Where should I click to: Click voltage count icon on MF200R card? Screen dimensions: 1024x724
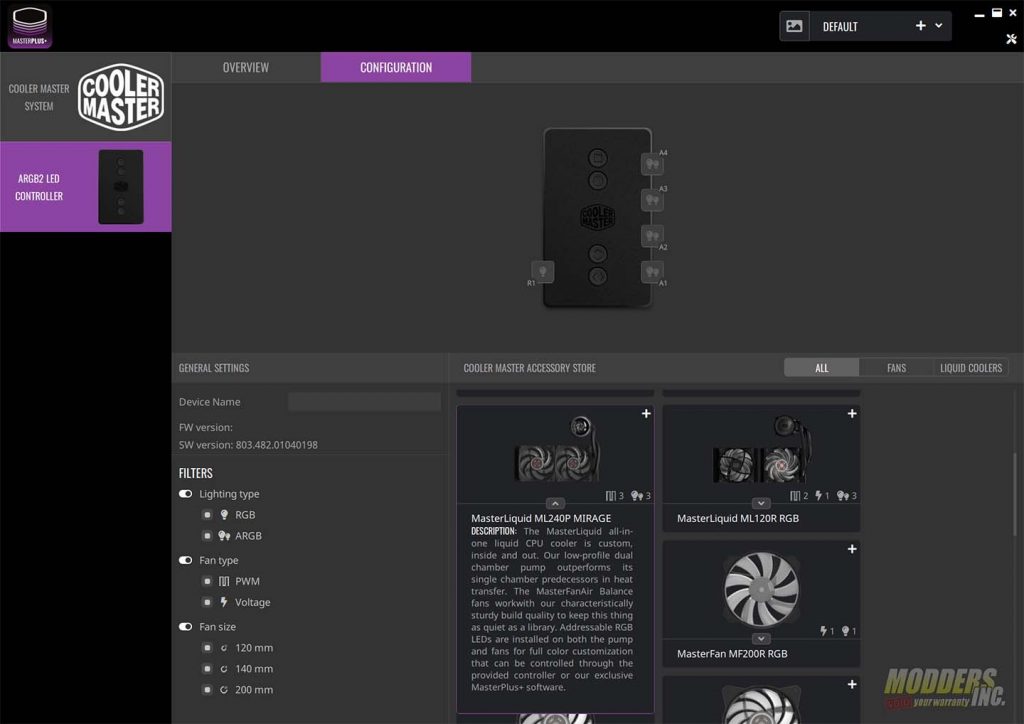(824, 631)
